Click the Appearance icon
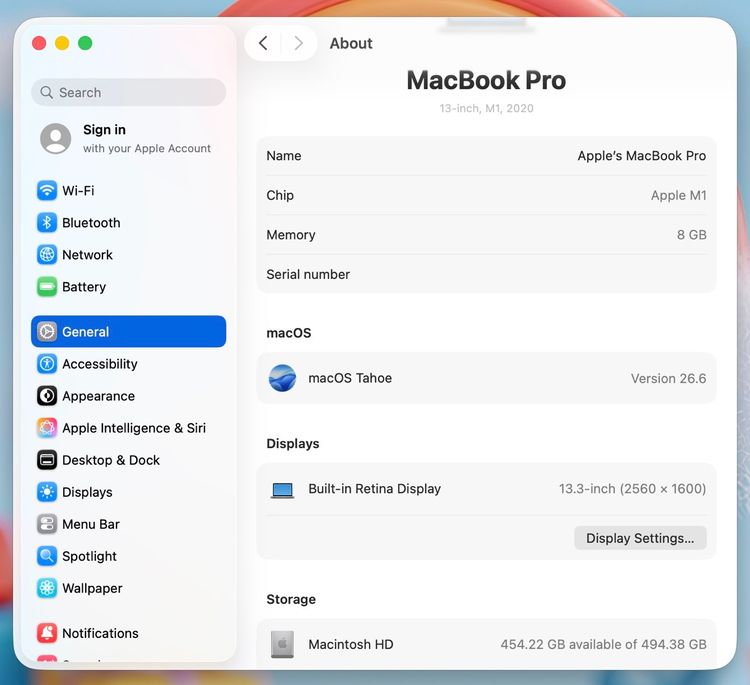The height and width of the screenshot is (685, 750). pos(47,396)
